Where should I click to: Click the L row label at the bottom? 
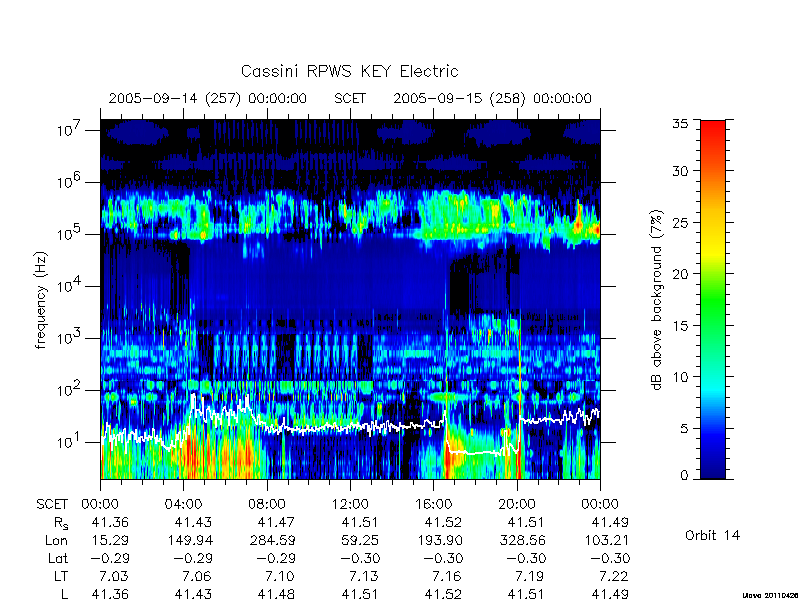coord(64,594)
